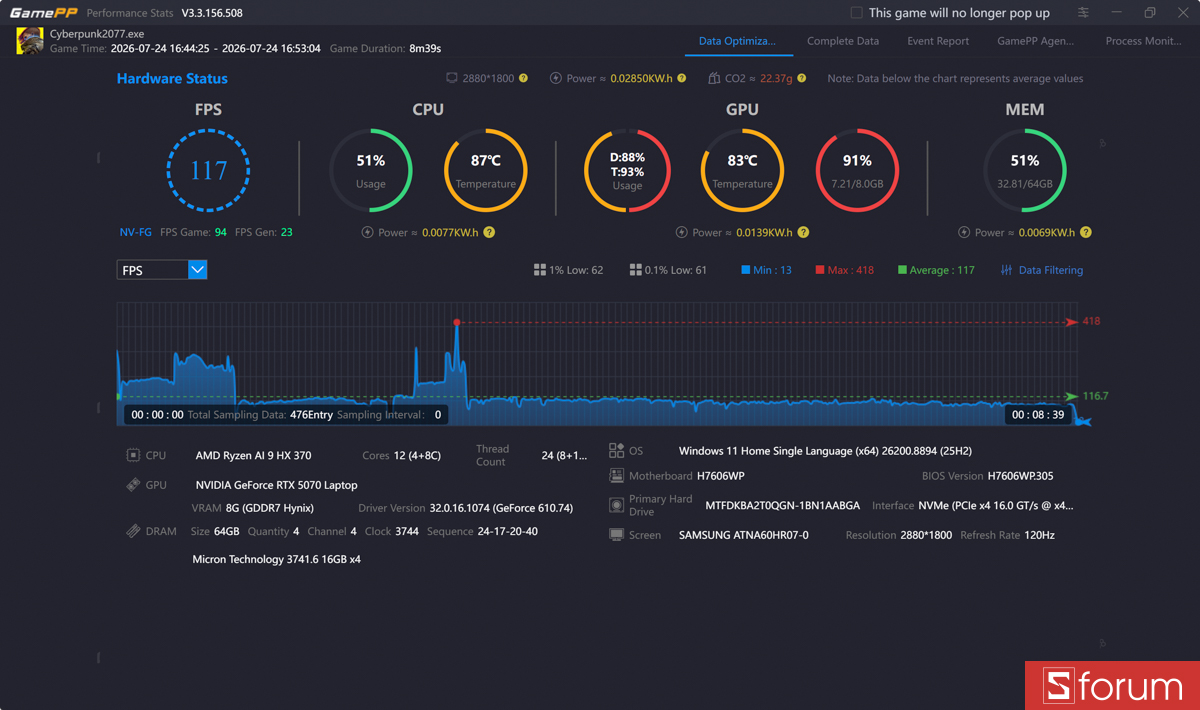
Task: Click the 'Micron Technology 3741.6 16GB x4' text
Action: (276, 559)
